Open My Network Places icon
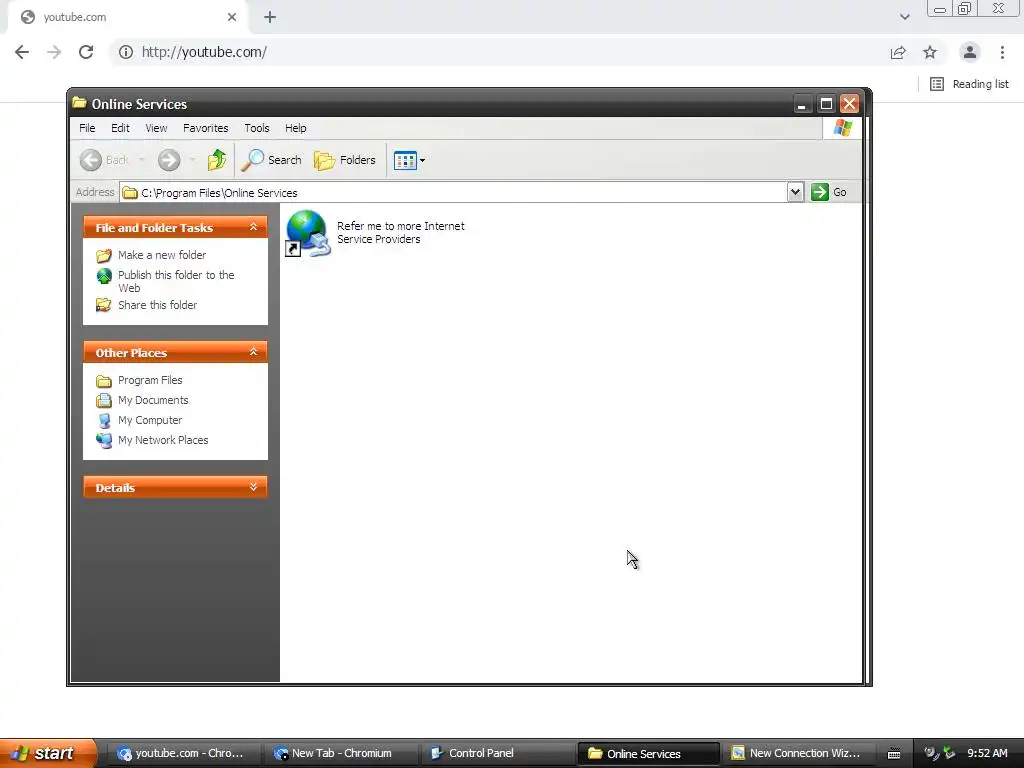Viewport: 1024px width, 768px height. coord(104,441)
